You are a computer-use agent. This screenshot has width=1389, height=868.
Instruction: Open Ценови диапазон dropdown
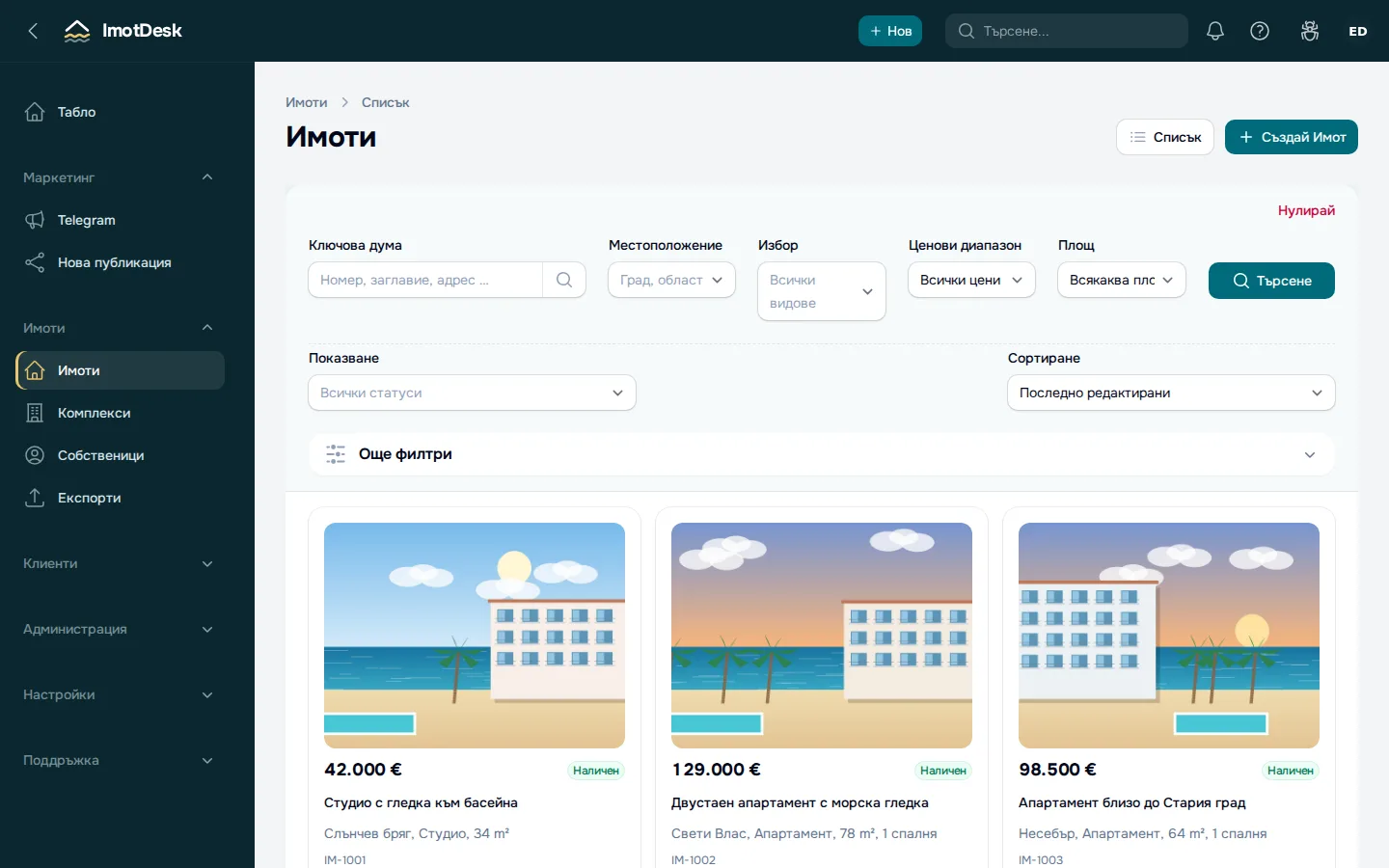(971, 280)
